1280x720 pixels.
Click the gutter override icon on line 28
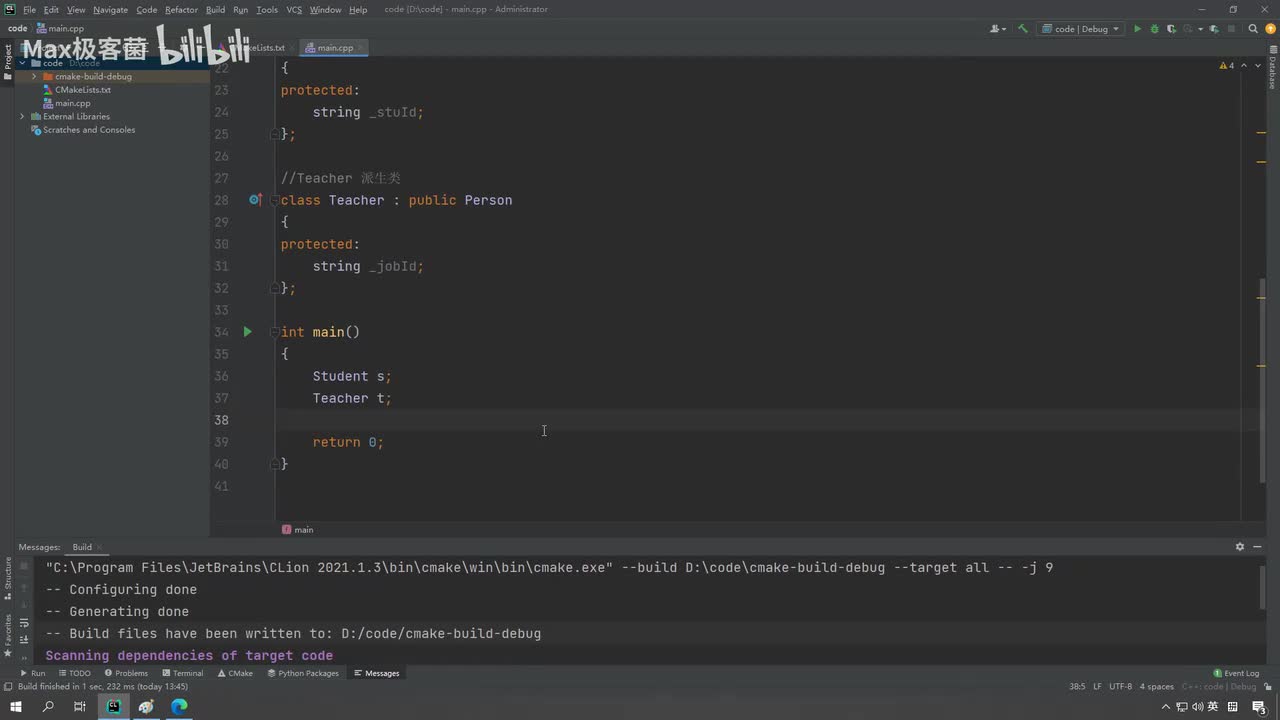click(254, 200)
